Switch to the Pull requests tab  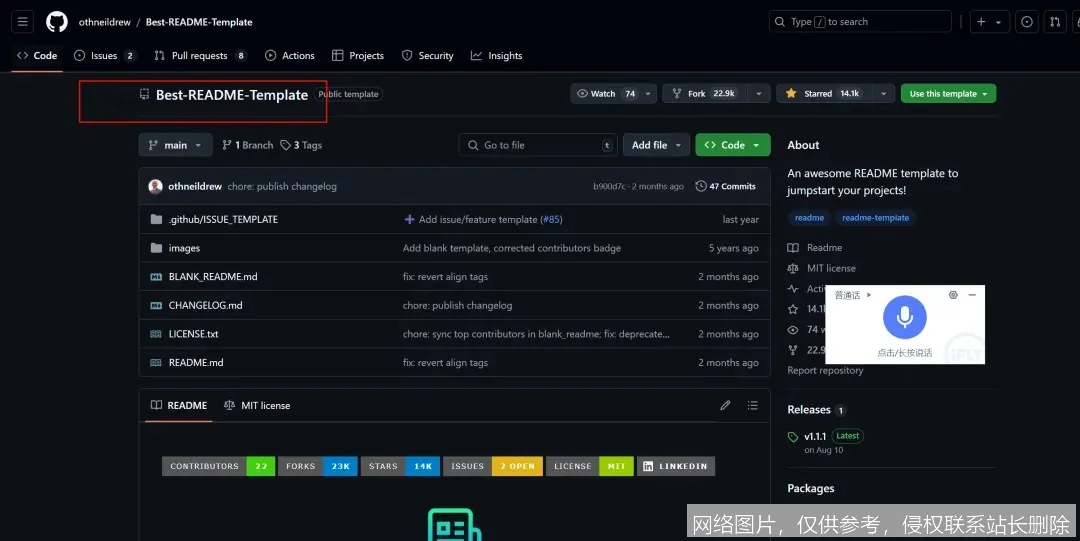tap(200, 56)
